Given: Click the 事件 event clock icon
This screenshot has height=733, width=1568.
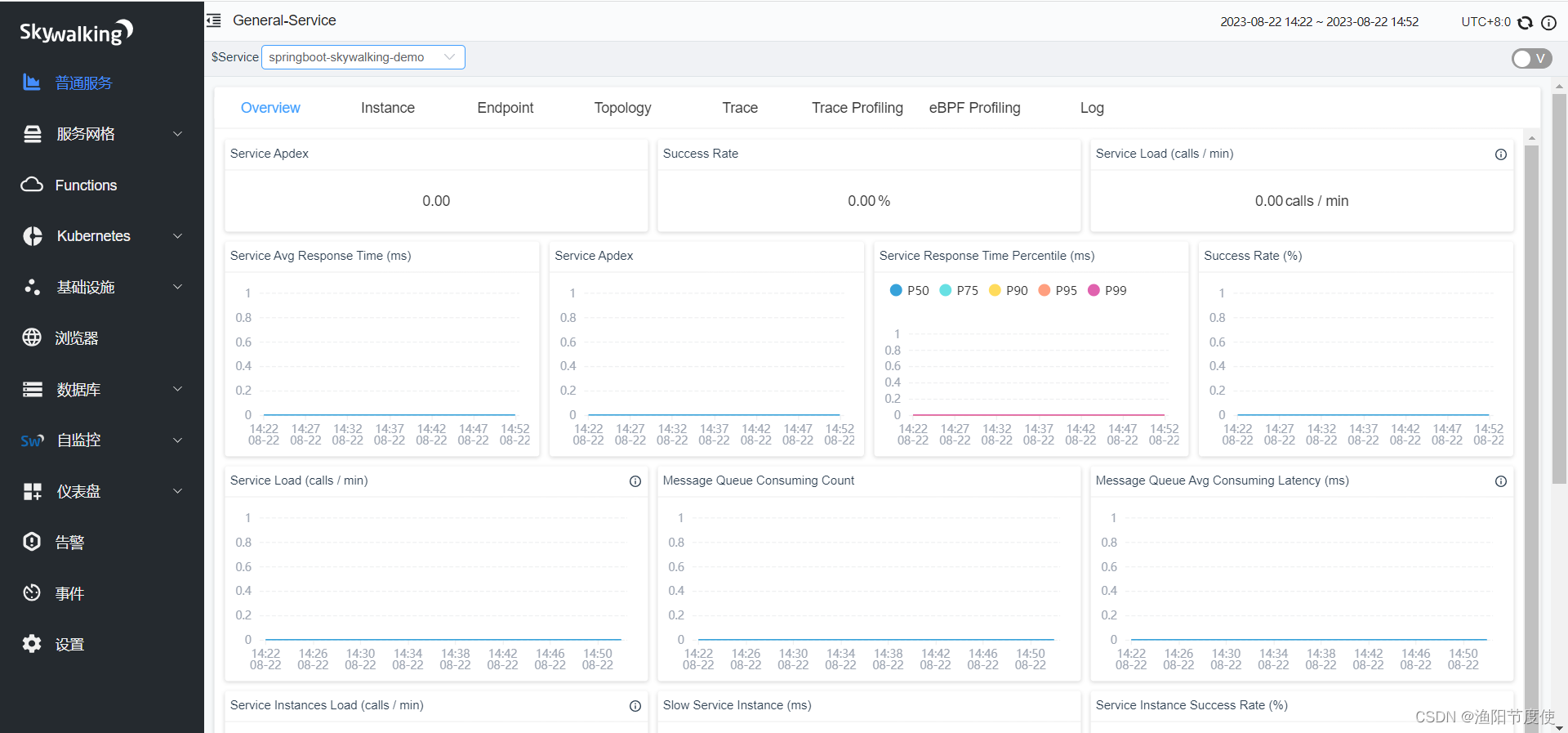Looking at the screenshot, I should coord(32,592).
